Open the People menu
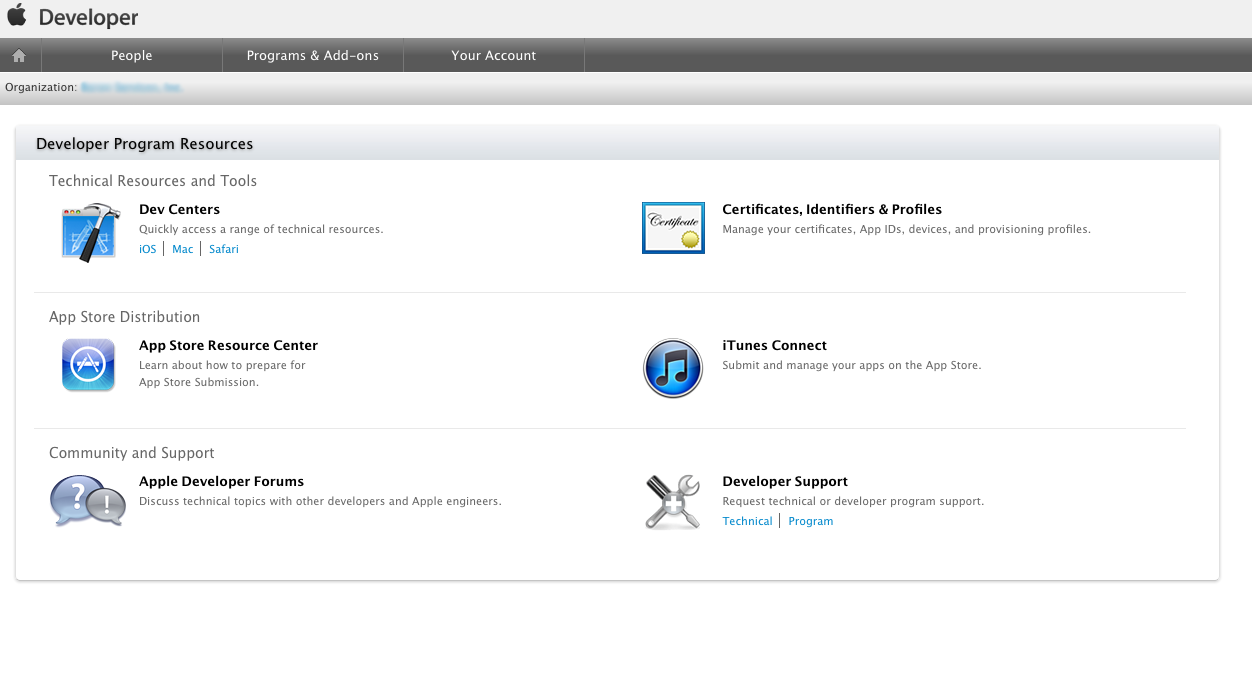1252x688 pixels. tap(131, 56)
